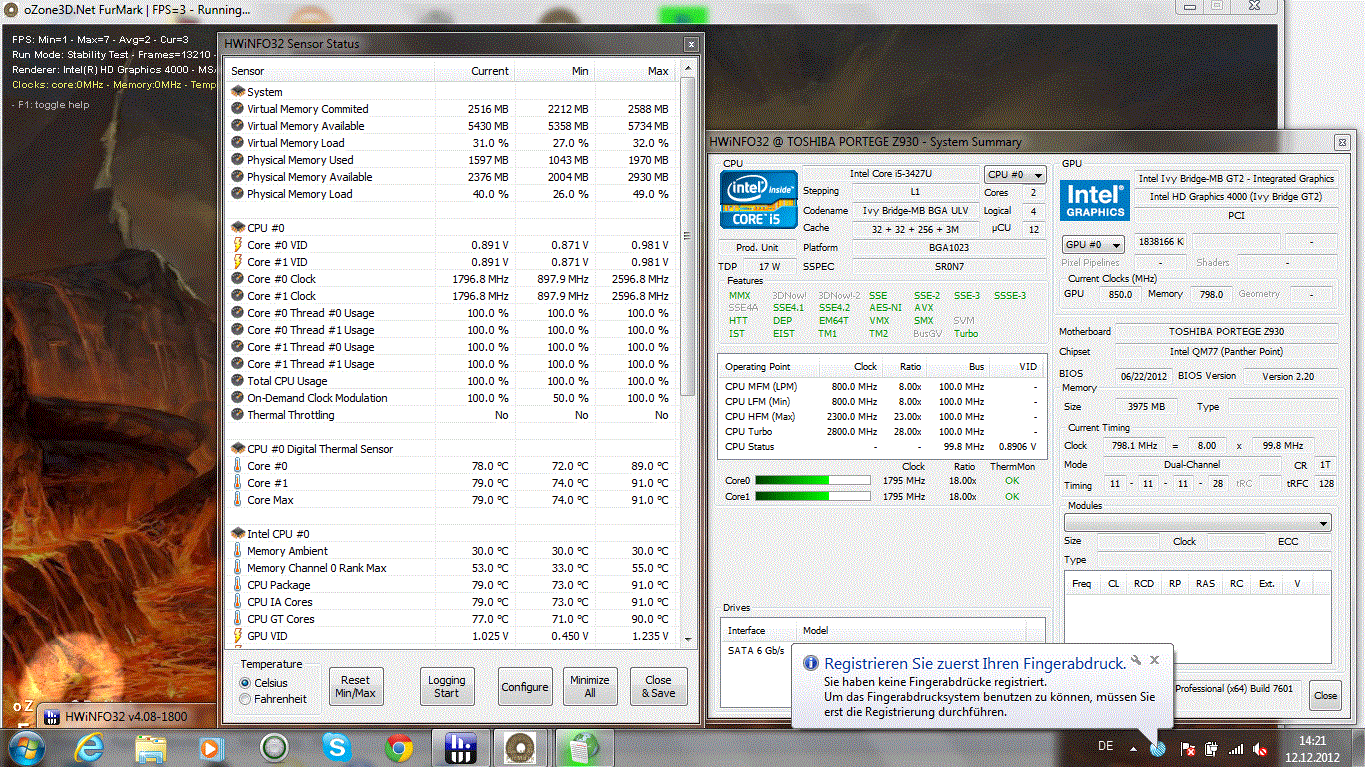This screenshot has width=1365, height=767.
Task: Open the taskbar clock showing 14:21
Action: click(1311, 748)
